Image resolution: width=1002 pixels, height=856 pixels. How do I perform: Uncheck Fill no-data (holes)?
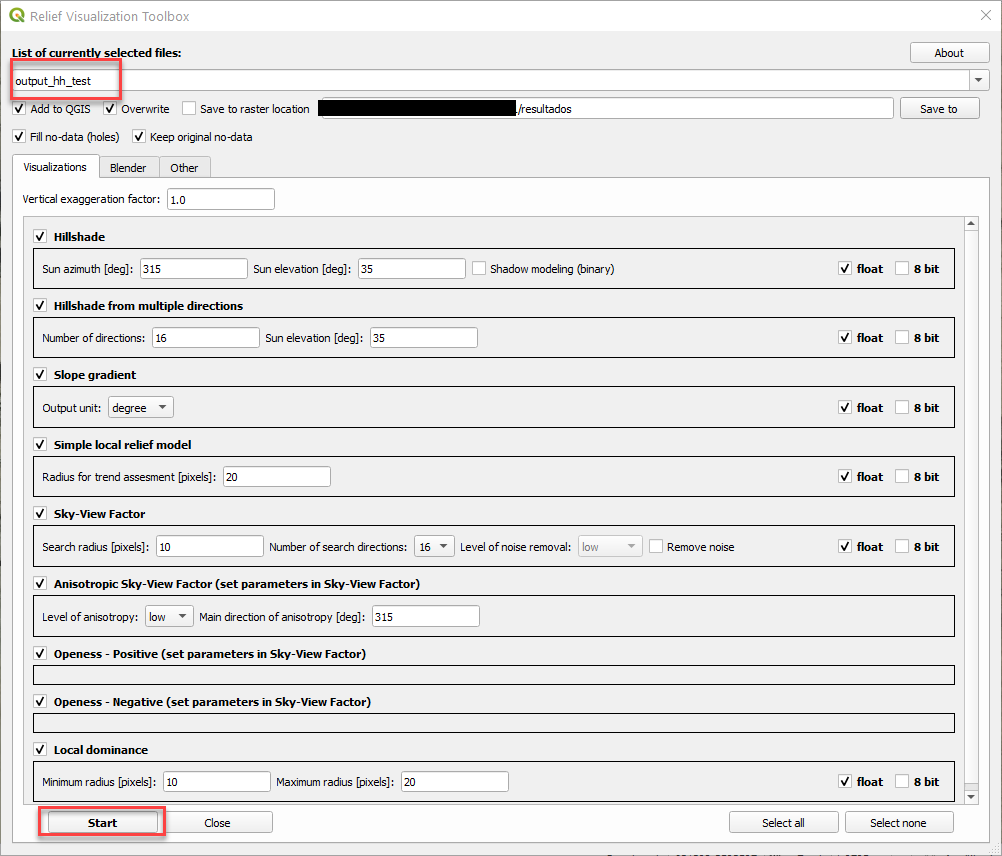(18, 135)
